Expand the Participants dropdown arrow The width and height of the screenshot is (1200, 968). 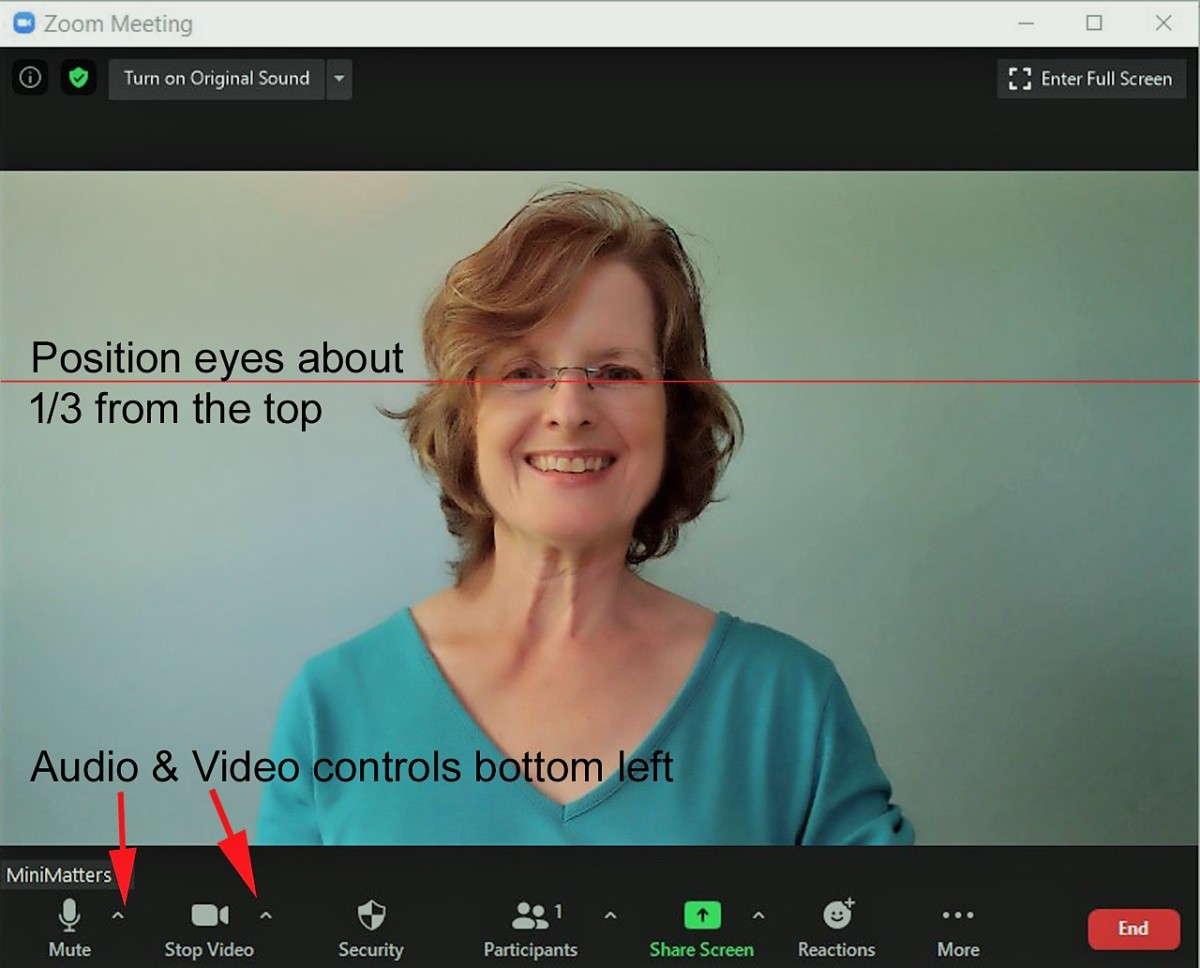[x=610, y=914]
